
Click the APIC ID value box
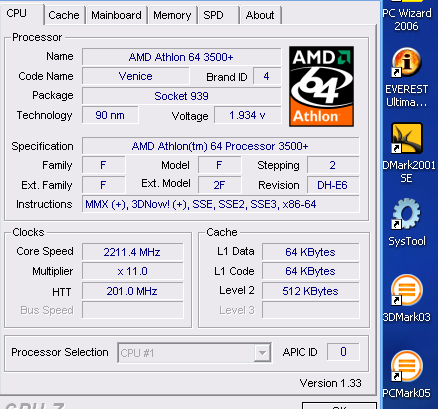click(343, 352)
